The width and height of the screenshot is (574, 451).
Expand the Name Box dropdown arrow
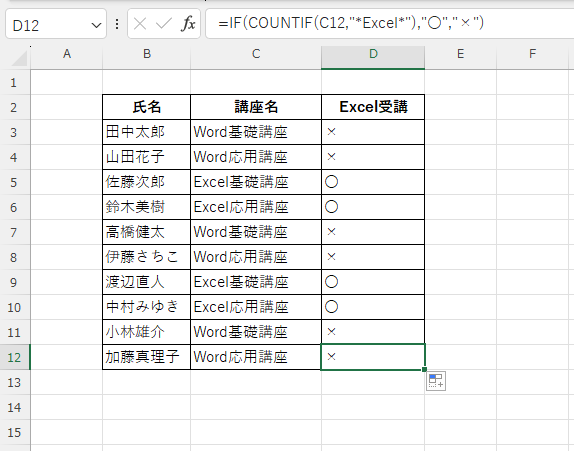(96, 25)
